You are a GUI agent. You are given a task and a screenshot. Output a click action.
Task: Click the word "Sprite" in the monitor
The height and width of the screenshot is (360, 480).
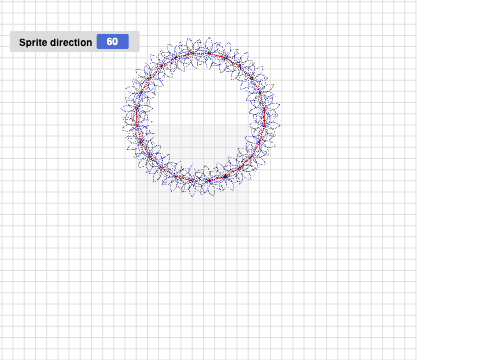(x=33, y=42)
